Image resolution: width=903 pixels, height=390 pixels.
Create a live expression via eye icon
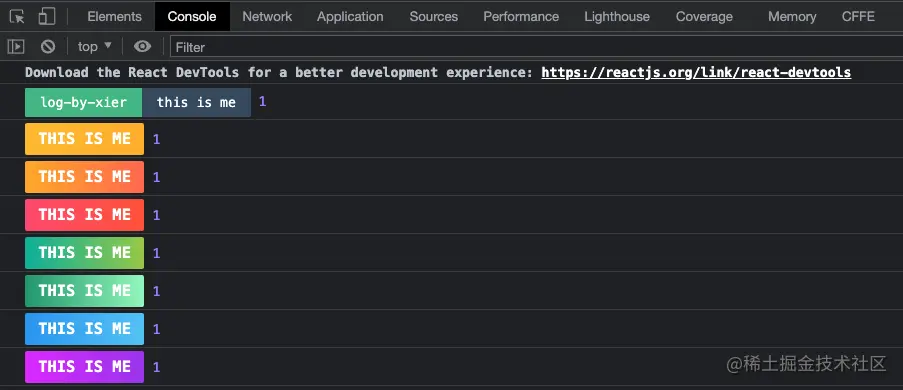click(142, 47)
